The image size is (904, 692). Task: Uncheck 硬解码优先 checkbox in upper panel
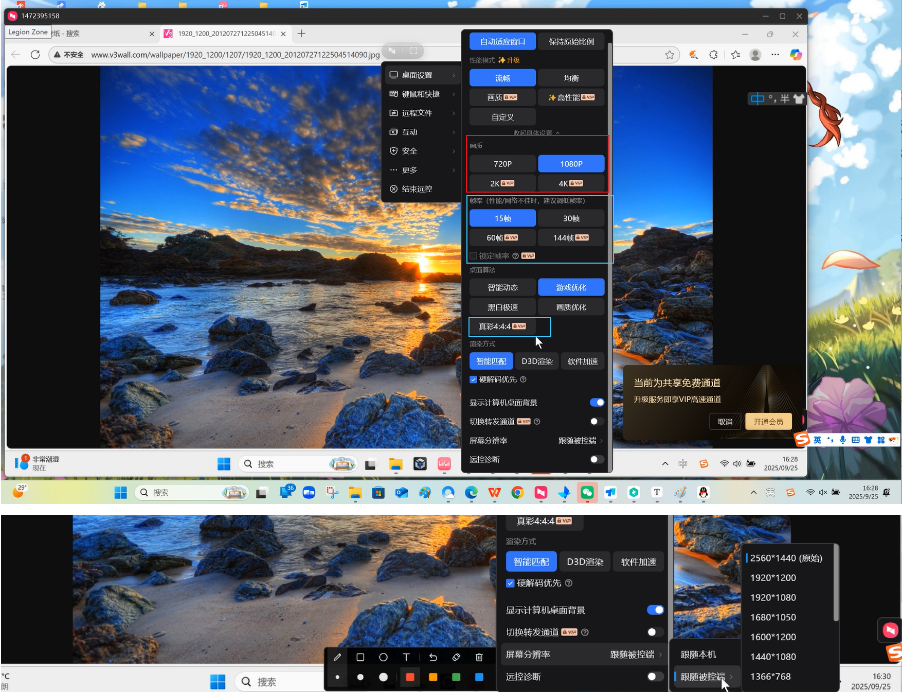474,380
